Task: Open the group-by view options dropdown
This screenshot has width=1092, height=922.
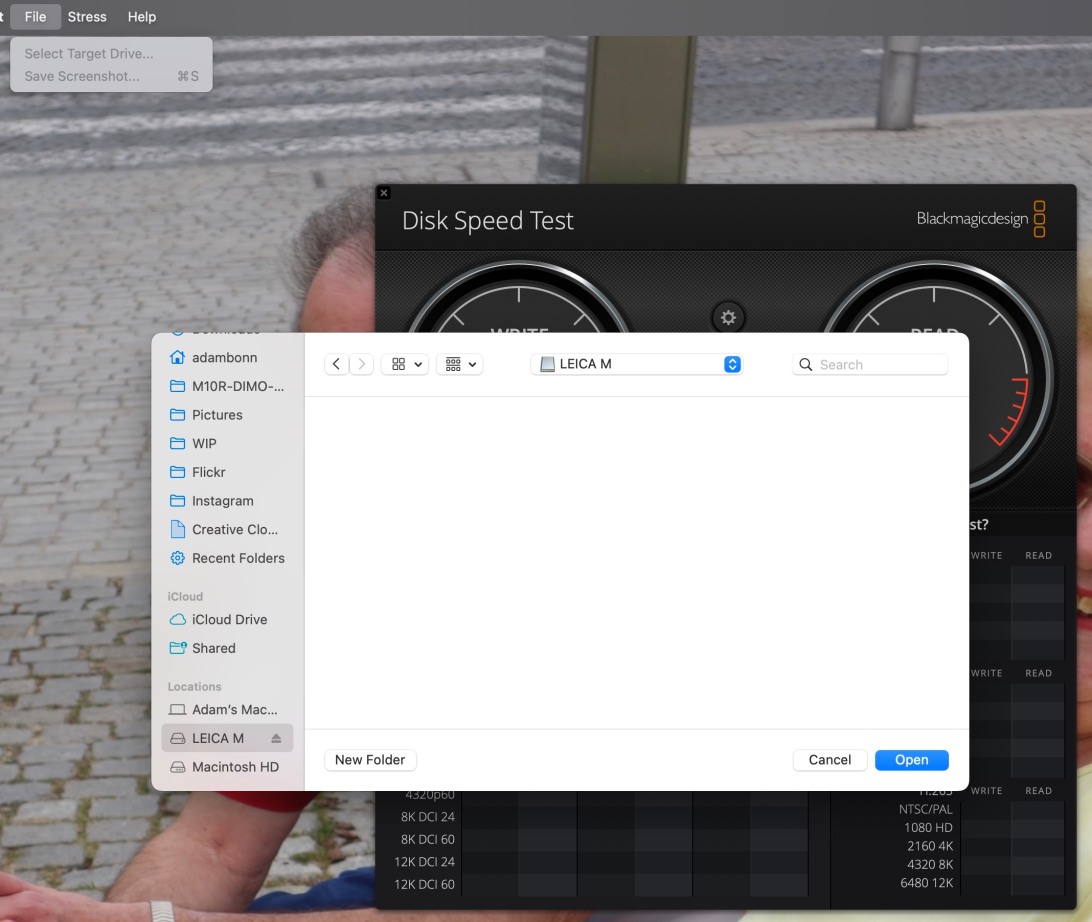Action: (460, 365)
